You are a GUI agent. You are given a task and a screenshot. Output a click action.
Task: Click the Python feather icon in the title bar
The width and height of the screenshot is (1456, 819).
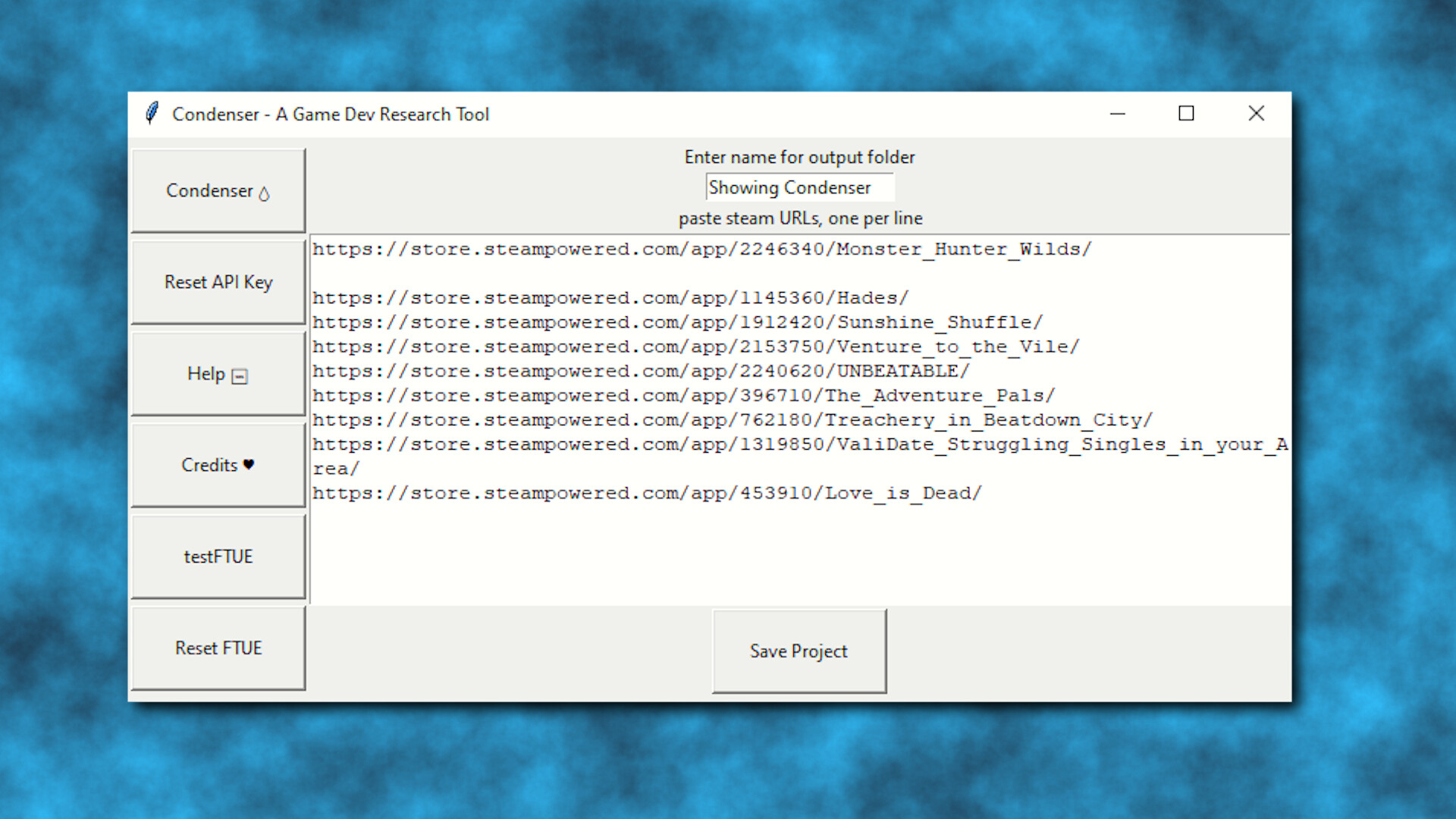click(x=152, y=114)
